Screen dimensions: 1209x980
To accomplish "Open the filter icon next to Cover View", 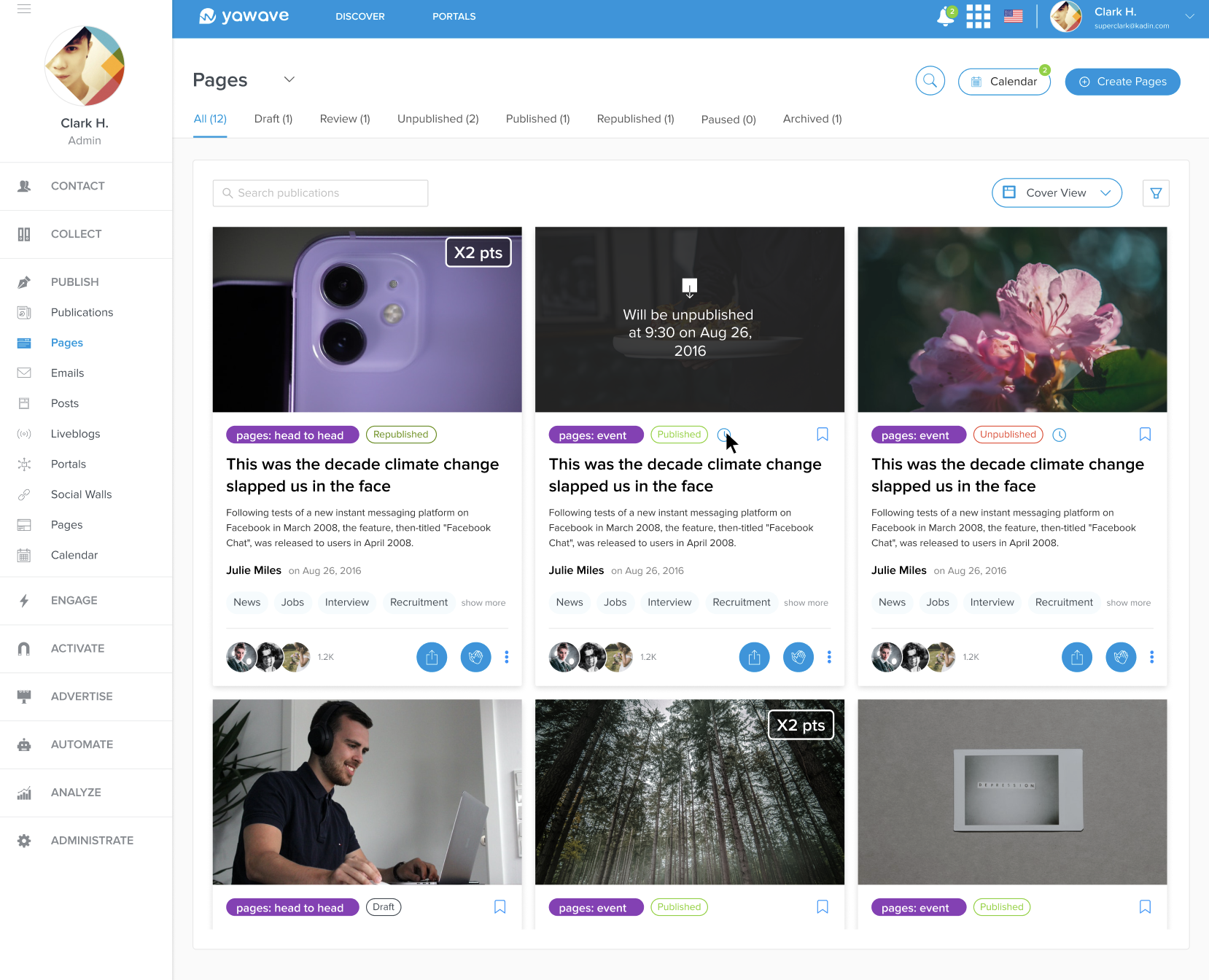I will [1156, 192].
